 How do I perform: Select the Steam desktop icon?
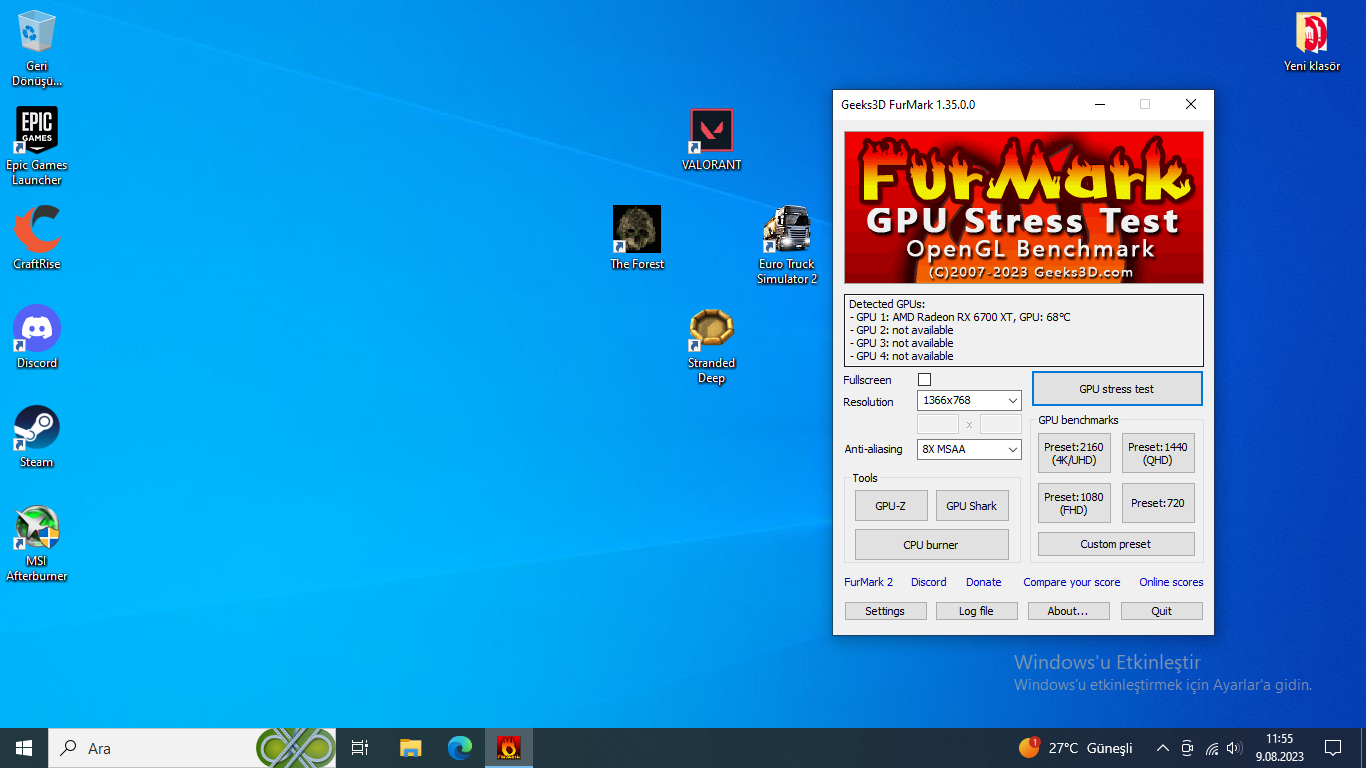click(37, 436)
